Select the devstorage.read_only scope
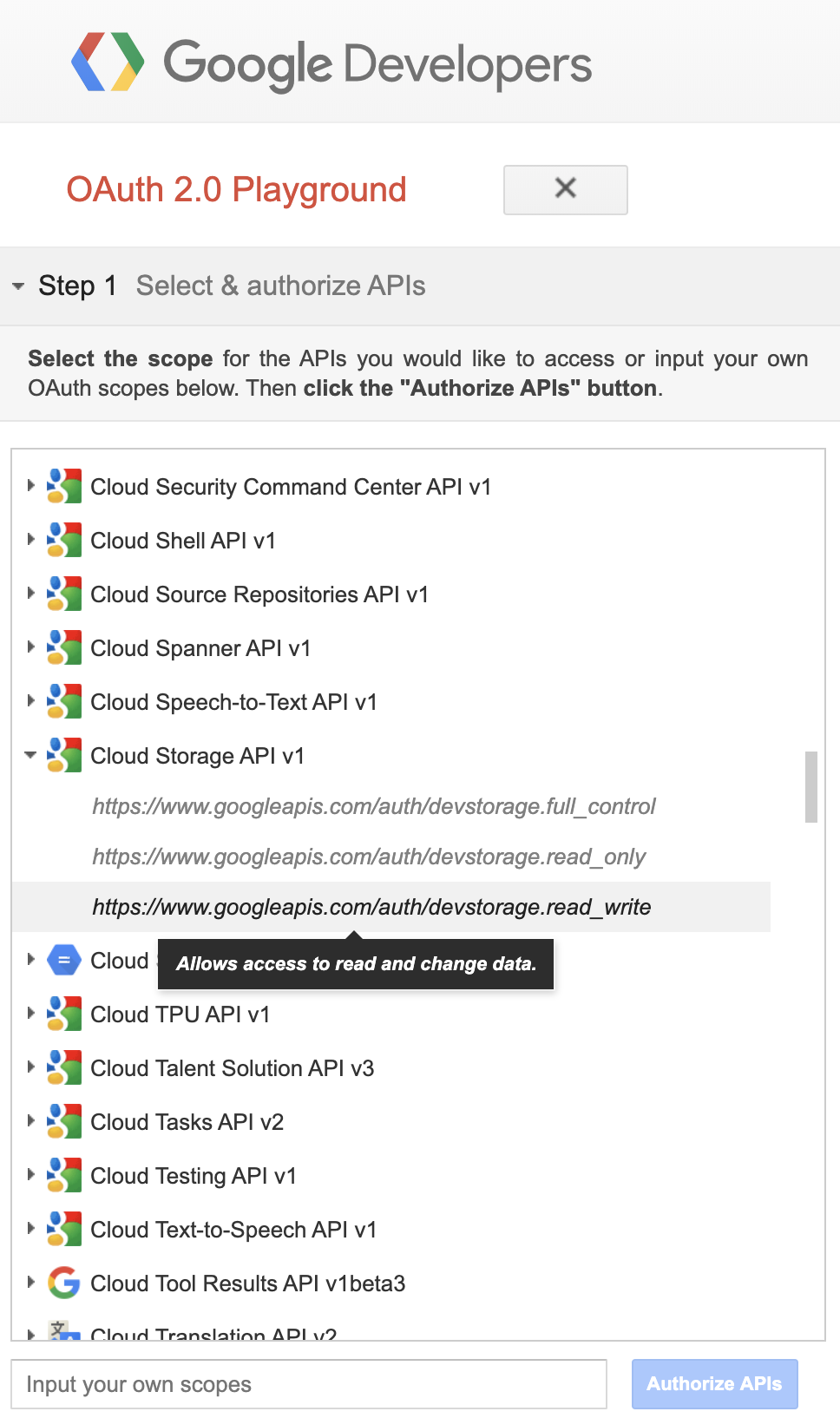Screen dimensions: 840x1418 click(368, 857)
